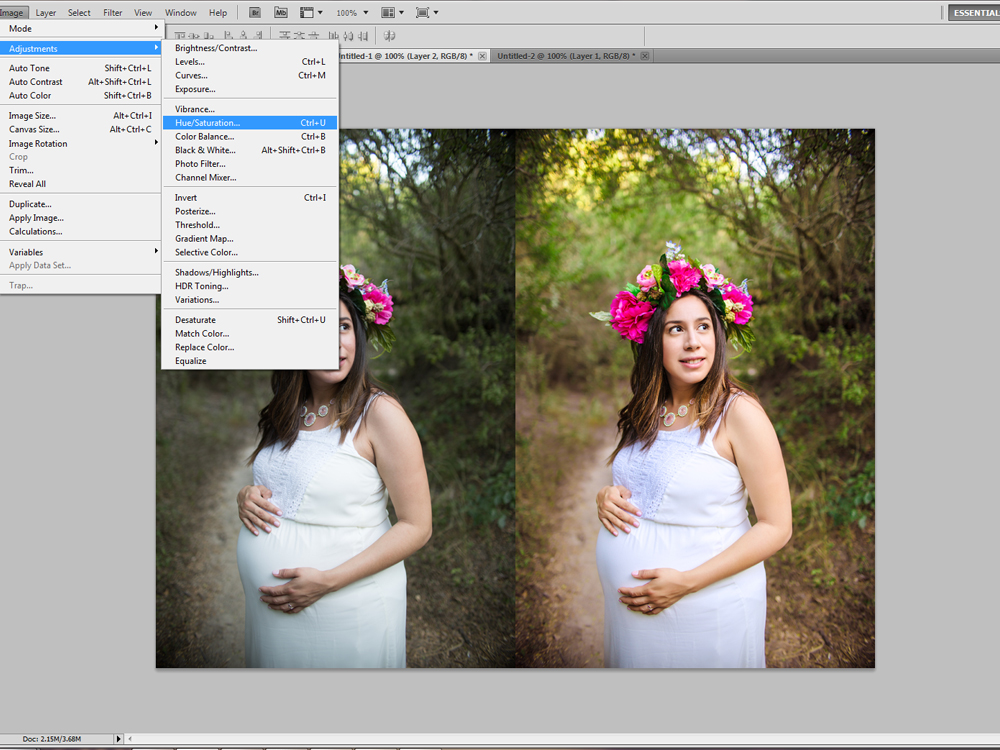Open the zoom level 100% dropdown
Screen dimensions: 1000x750
pos(352,13)
